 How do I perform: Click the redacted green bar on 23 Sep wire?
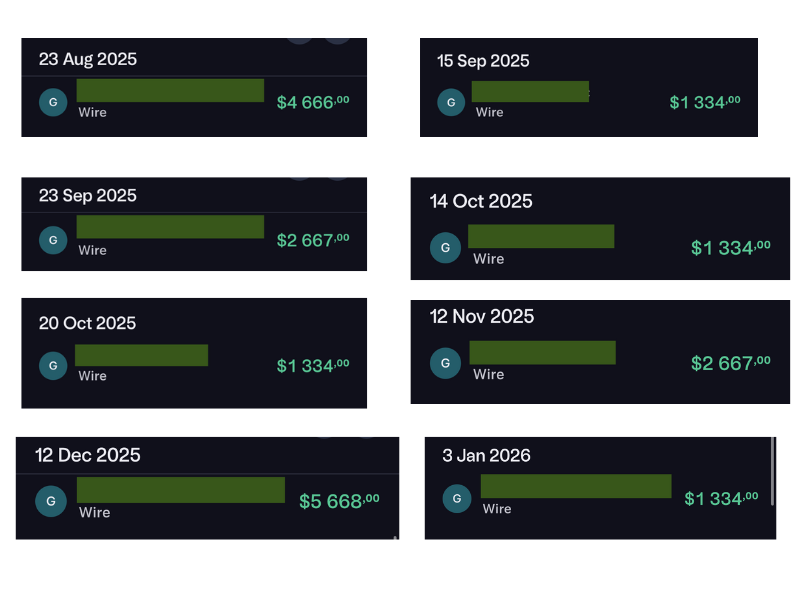[169, 226]
